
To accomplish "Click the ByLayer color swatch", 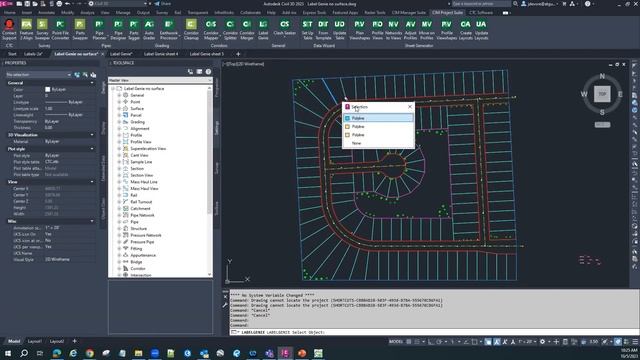I will click(x=47, y=89).
